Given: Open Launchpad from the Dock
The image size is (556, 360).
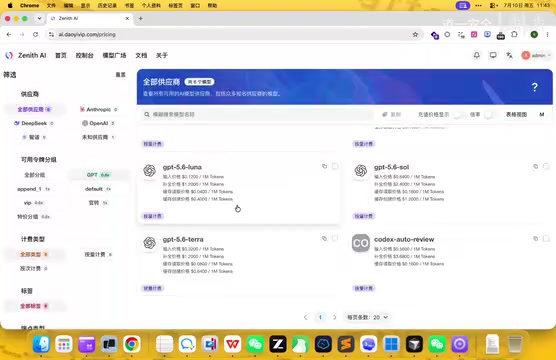Looking at the screenshot, I should tap(64, 344).
